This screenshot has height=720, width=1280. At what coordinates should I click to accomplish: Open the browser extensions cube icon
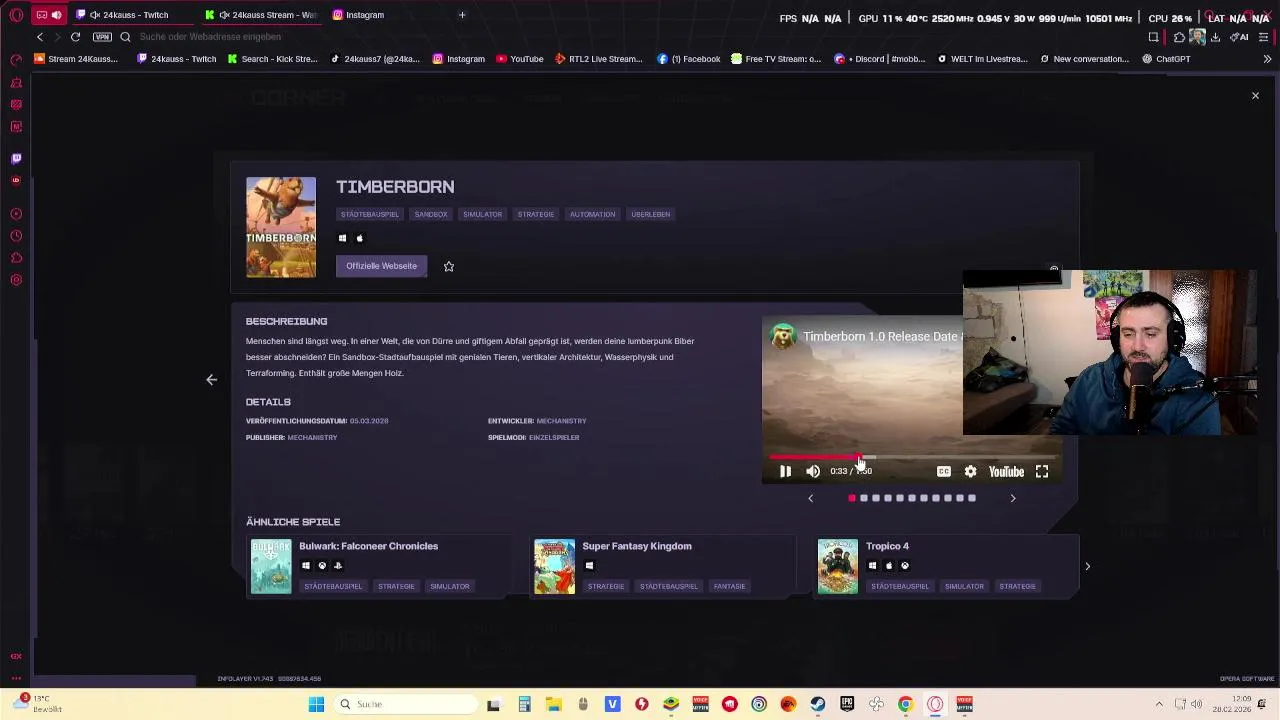[x=1179, y=37]
